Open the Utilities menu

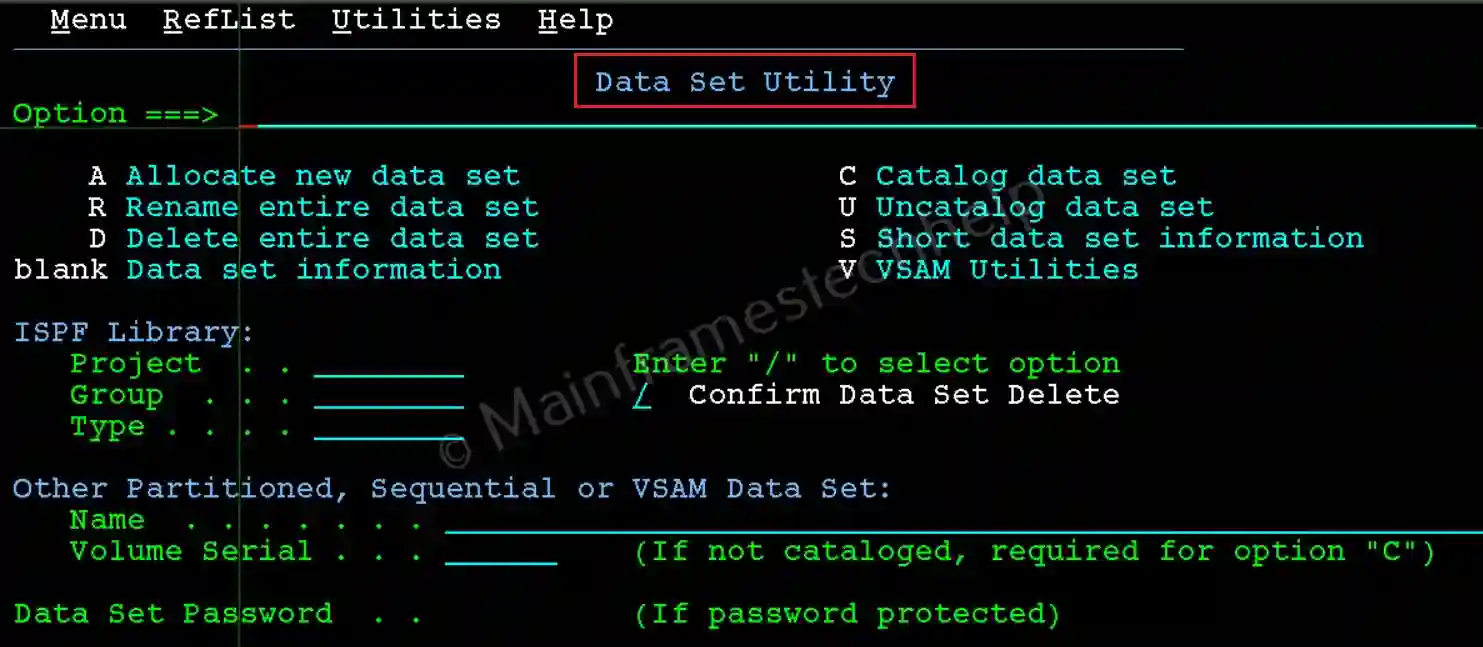click(416, 20)
